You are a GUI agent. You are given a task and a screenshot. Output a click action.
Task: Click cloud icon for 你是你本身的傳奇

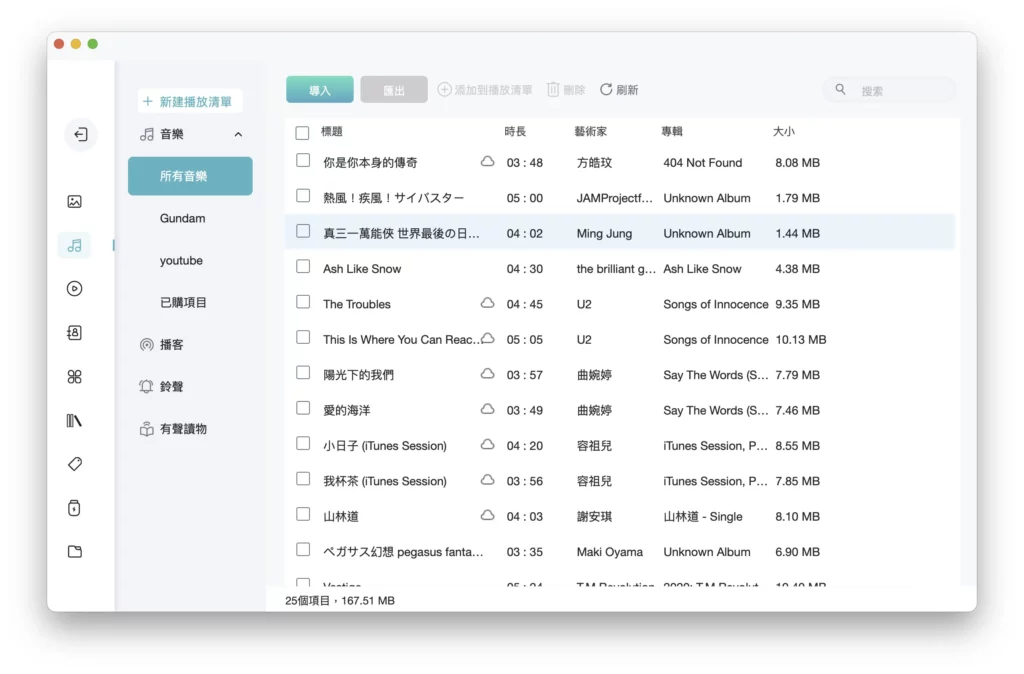click(487, 161)
